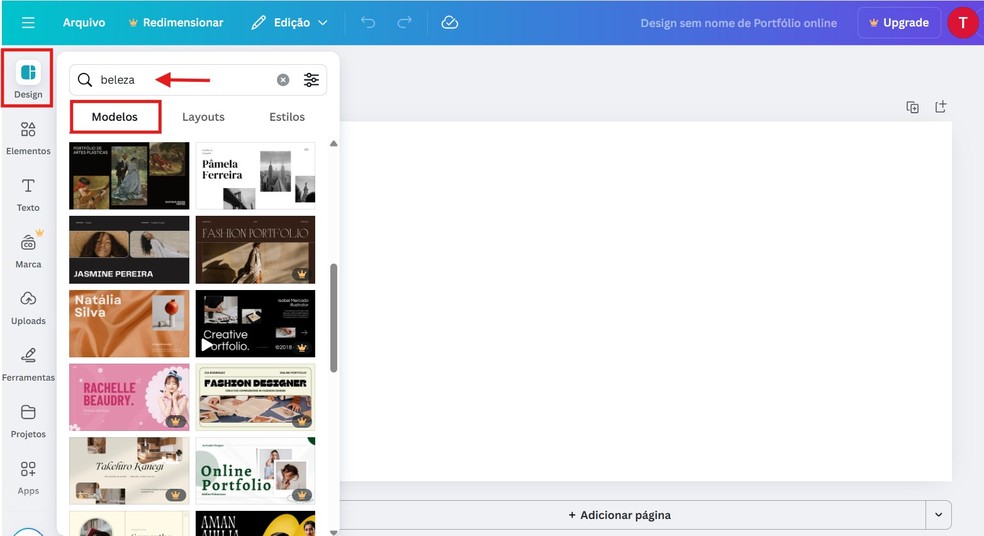Select the Creative Portfolio template
This screenshot has width=984, height=536.
pyautogui.click(x=255, y=324)
